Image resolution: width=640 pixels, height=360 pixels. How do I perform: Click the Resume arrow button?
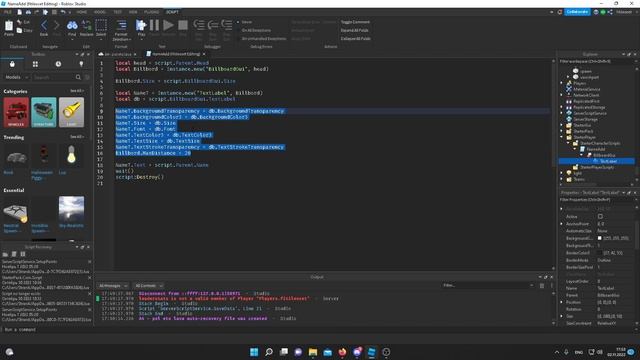coord(168,25)
